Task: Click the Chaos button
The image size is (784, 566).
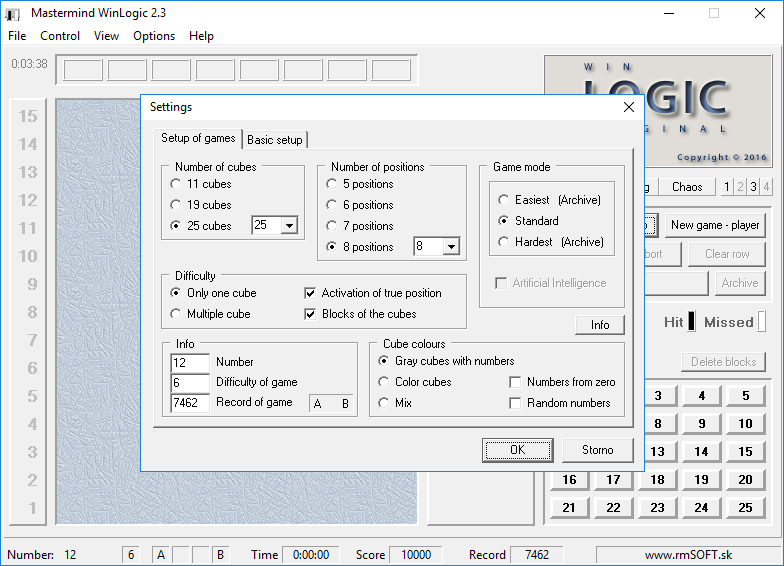Action: pos(686,187)
